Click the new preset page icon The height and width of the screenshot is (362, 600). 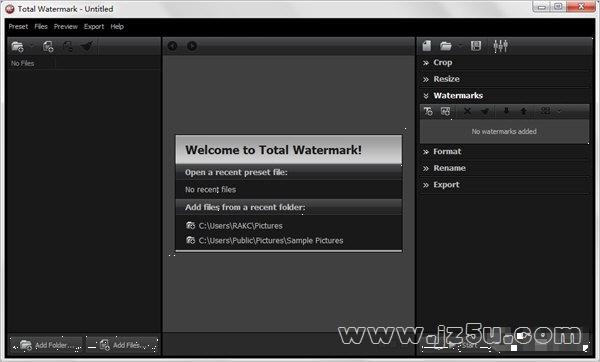(427, 46)
